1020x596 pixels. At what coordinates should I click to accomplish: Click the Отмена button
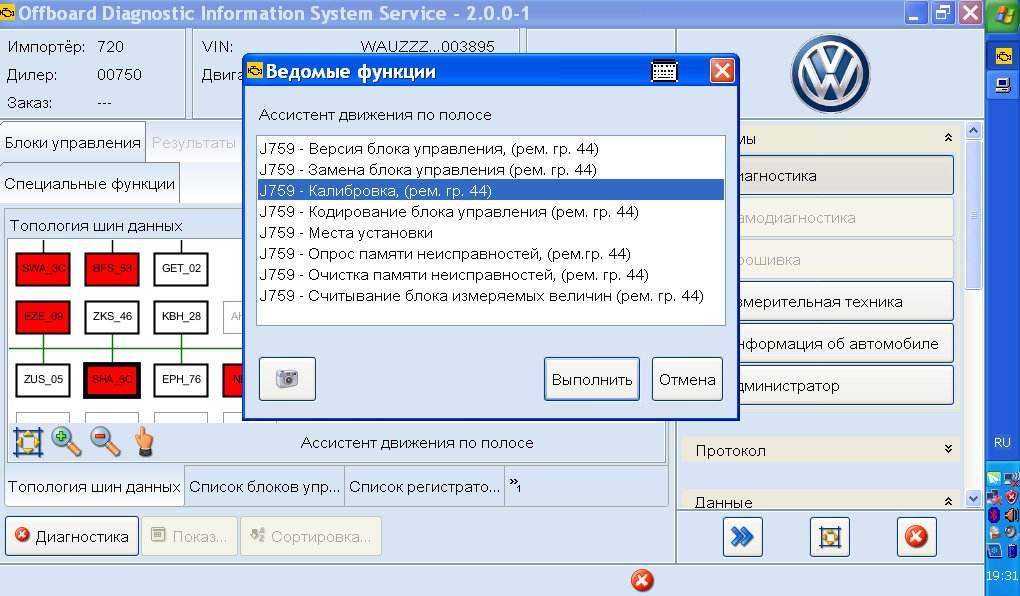click(x=687, y=379)
